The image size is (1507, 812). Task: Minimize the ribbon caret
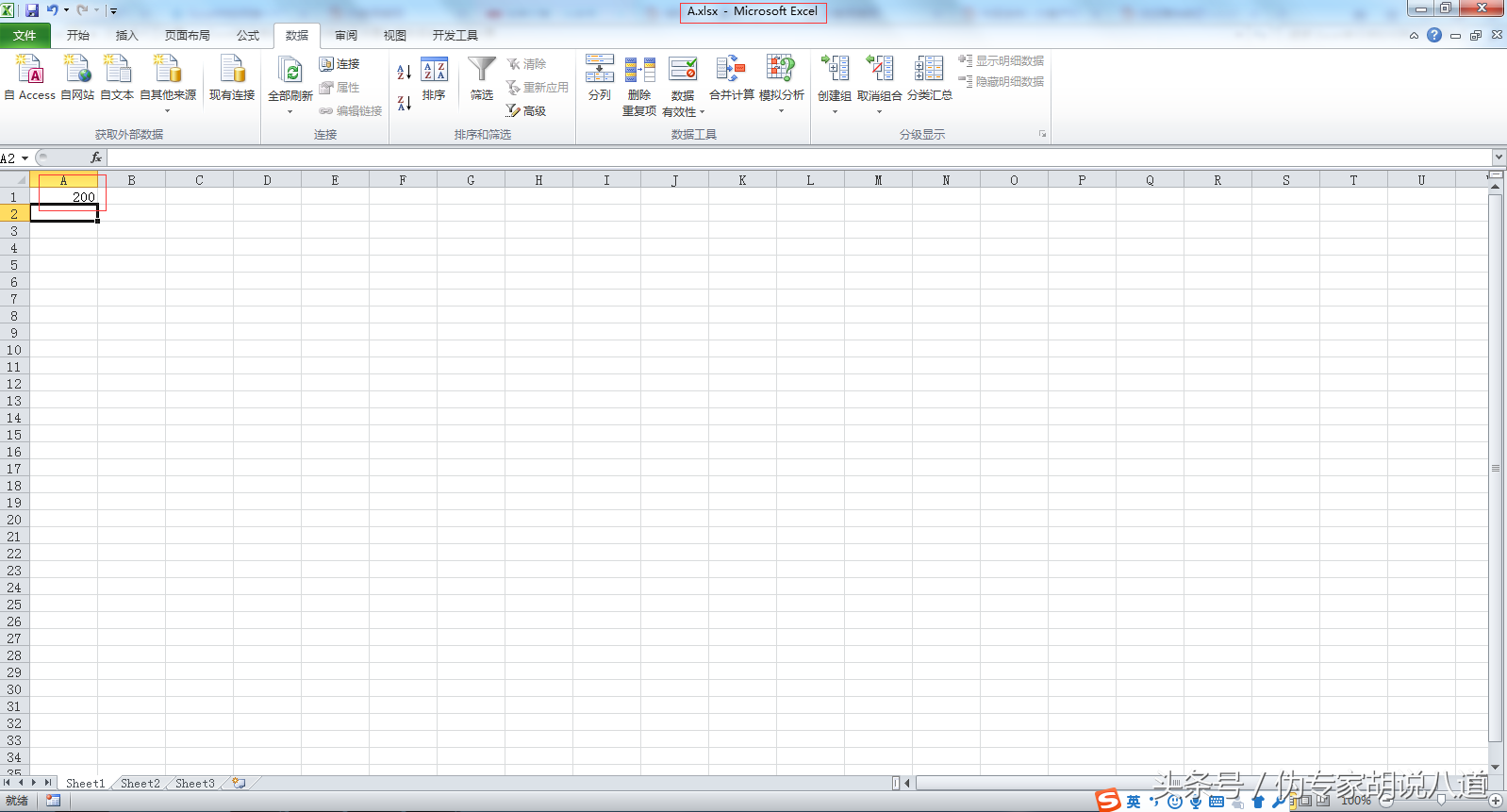click(1414, 36)
